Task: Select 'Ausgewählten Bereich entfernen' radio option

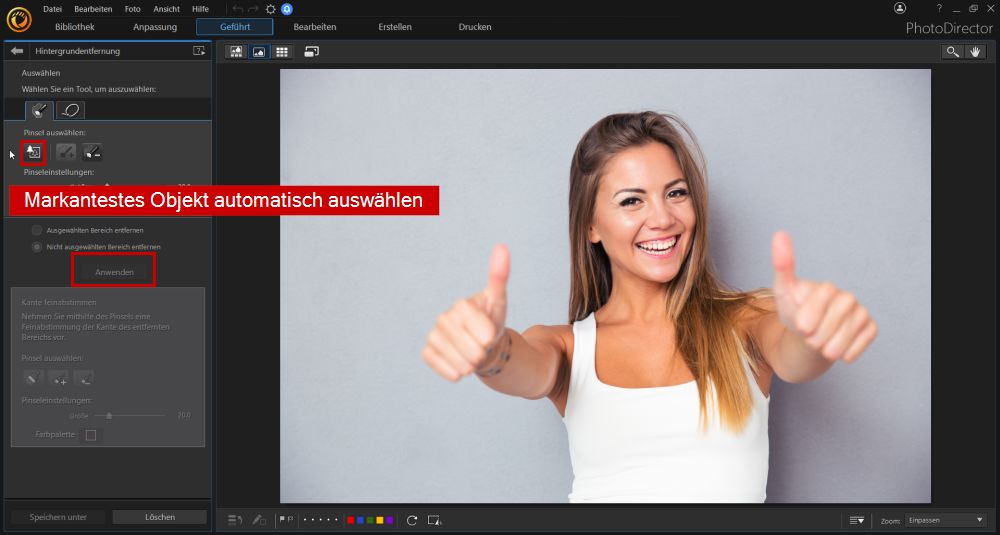Action: tap(37, 230)
